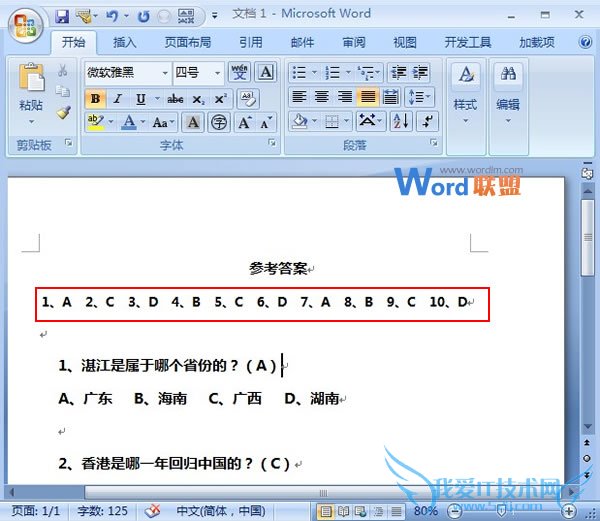This screenshot has height=521, width=600.
Task: Expand the font name dropdown 微软雅黑
Action: 165,73
